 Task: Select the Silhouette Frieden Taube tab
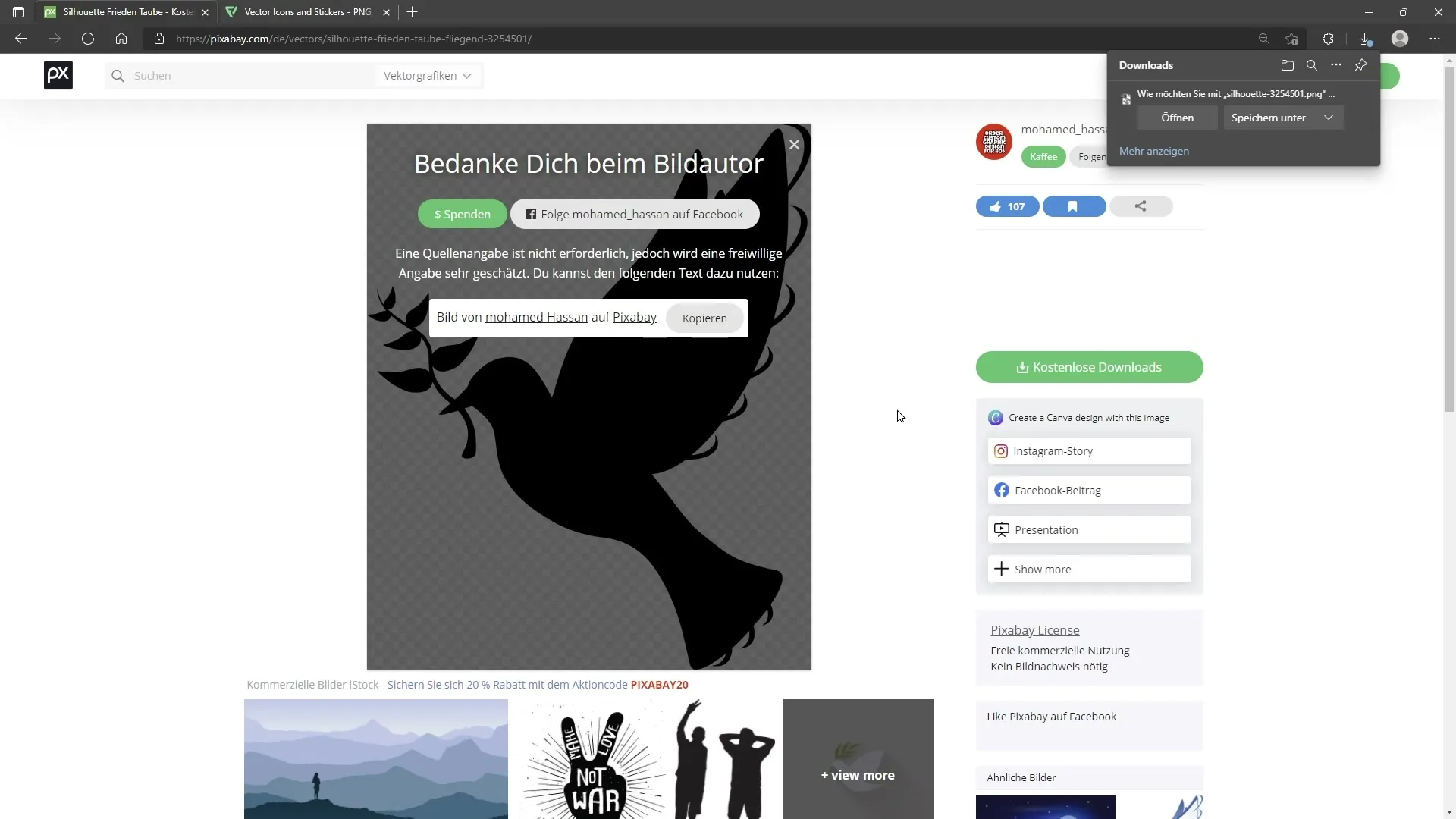point(127,12)
